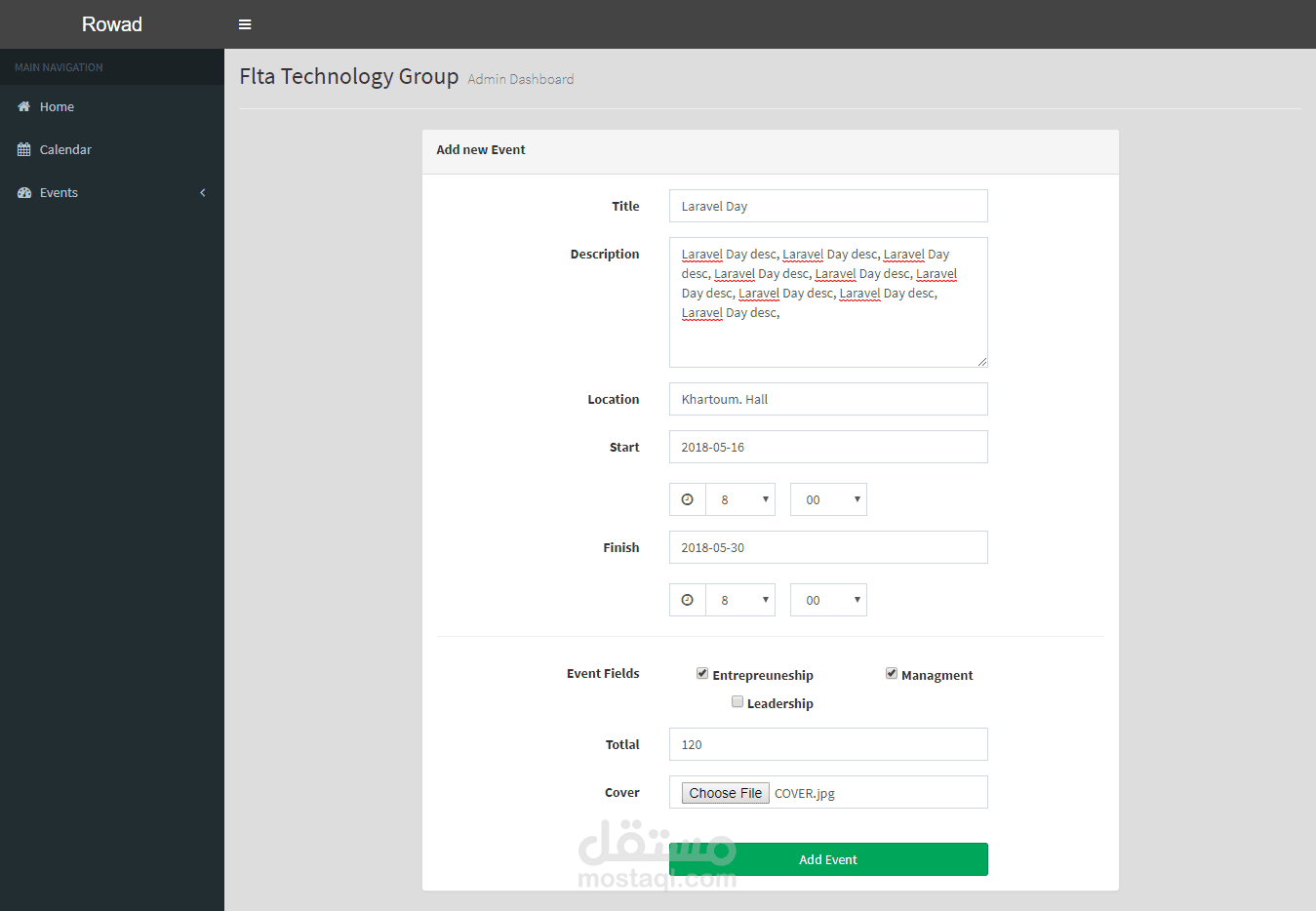Click the Admin Dashboard subtitle
Viewport: 1316px width, 911px height.
521,79
